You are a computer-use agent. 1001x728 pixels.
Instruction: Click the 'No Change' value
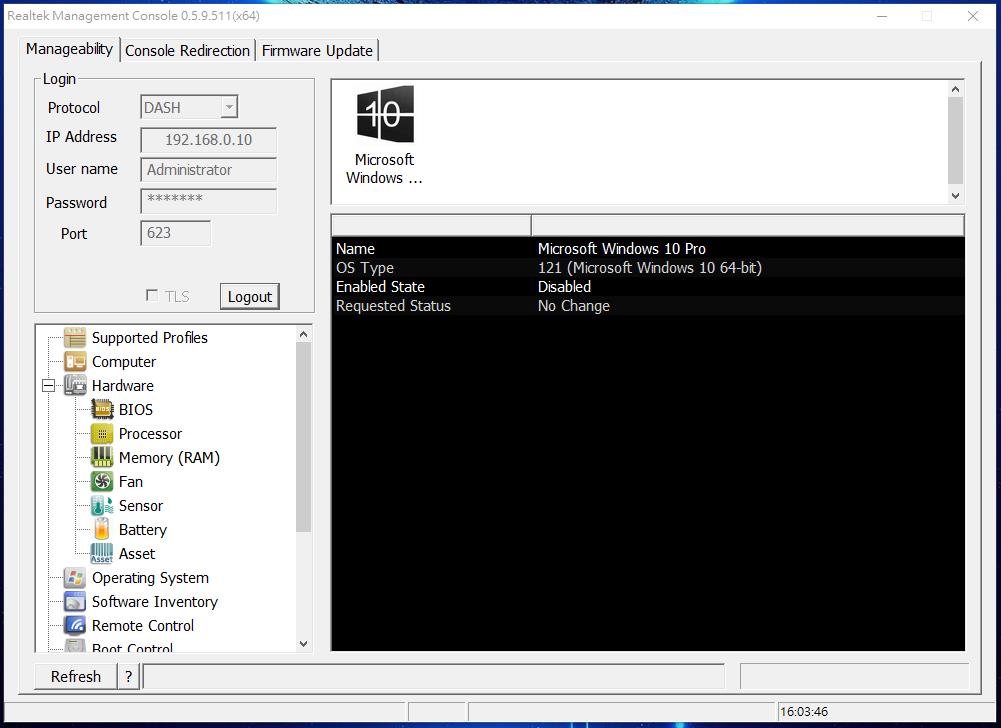(x=574, y=306)
